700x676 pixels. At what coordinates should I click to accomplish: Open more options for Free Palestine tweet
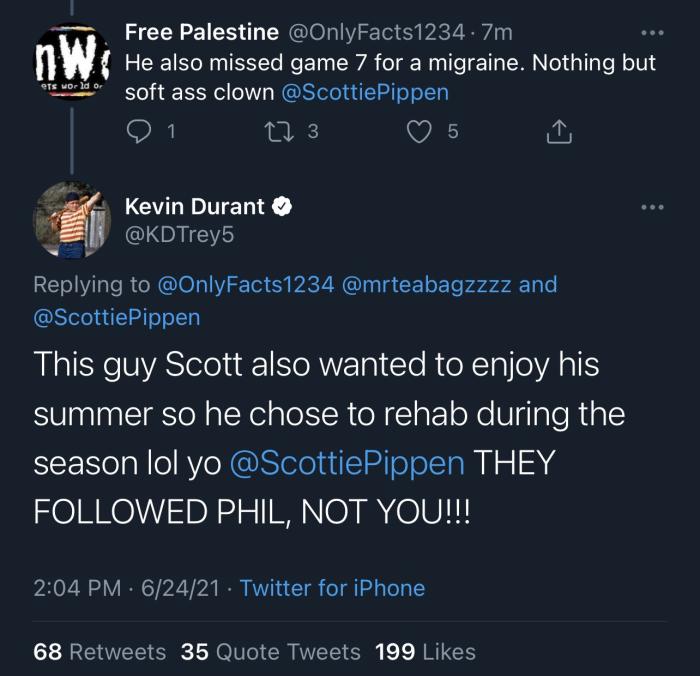point(652,33)
